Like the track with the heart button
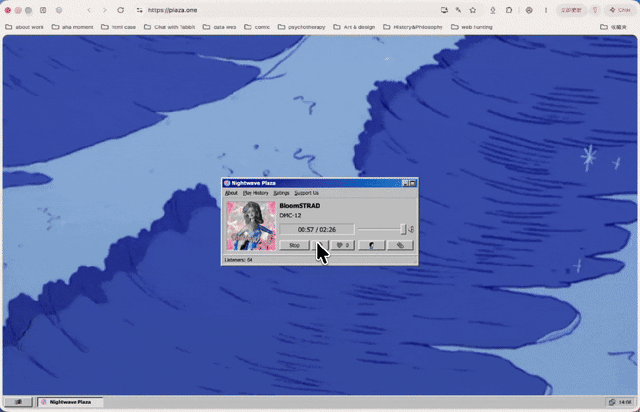 tap(343, 245)
